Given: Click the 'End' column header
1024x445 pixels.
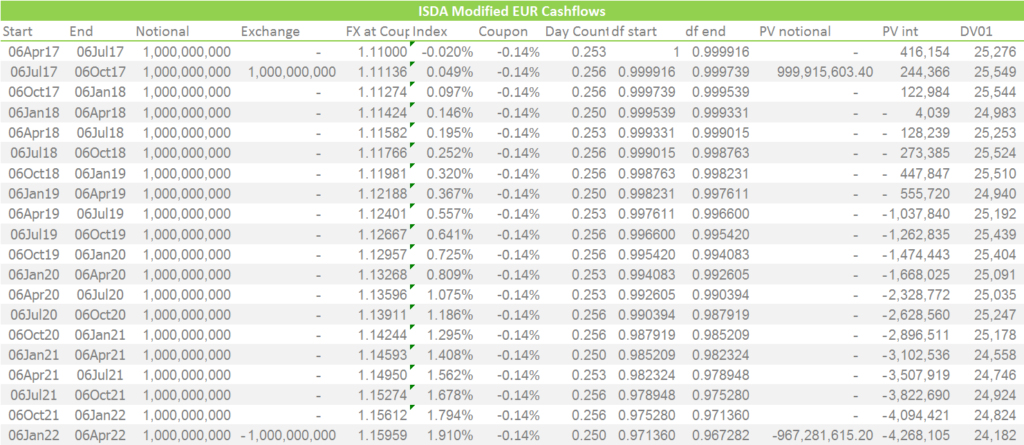Looking at the screenshot, I should (x=81, y=31).
